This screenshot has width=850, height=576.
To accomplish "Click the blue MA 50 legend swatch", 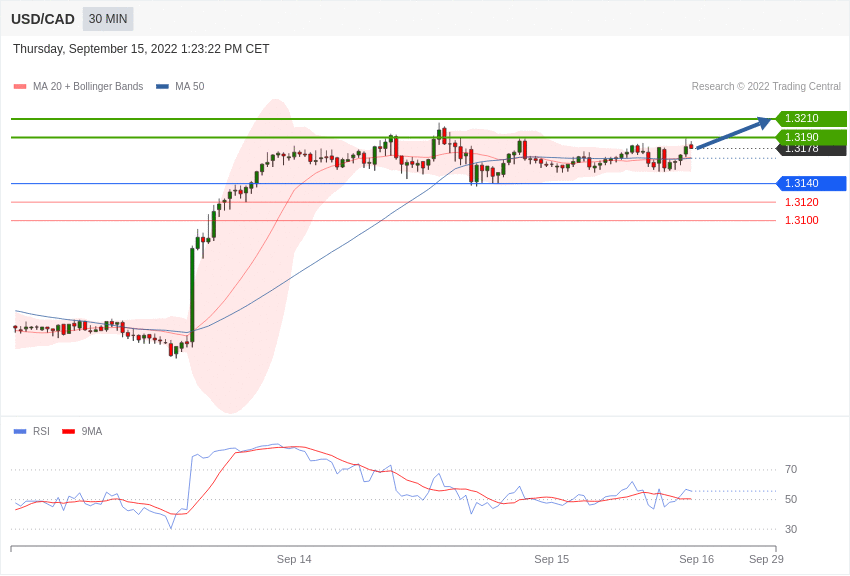I will click(162, 87).
